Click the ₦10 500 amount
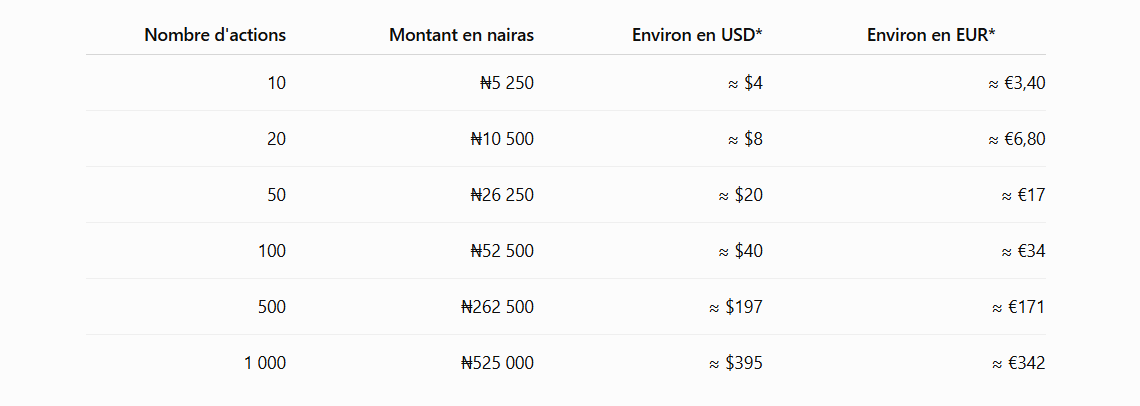Viewport: 1140px width, 406px height. coord(502,139)
